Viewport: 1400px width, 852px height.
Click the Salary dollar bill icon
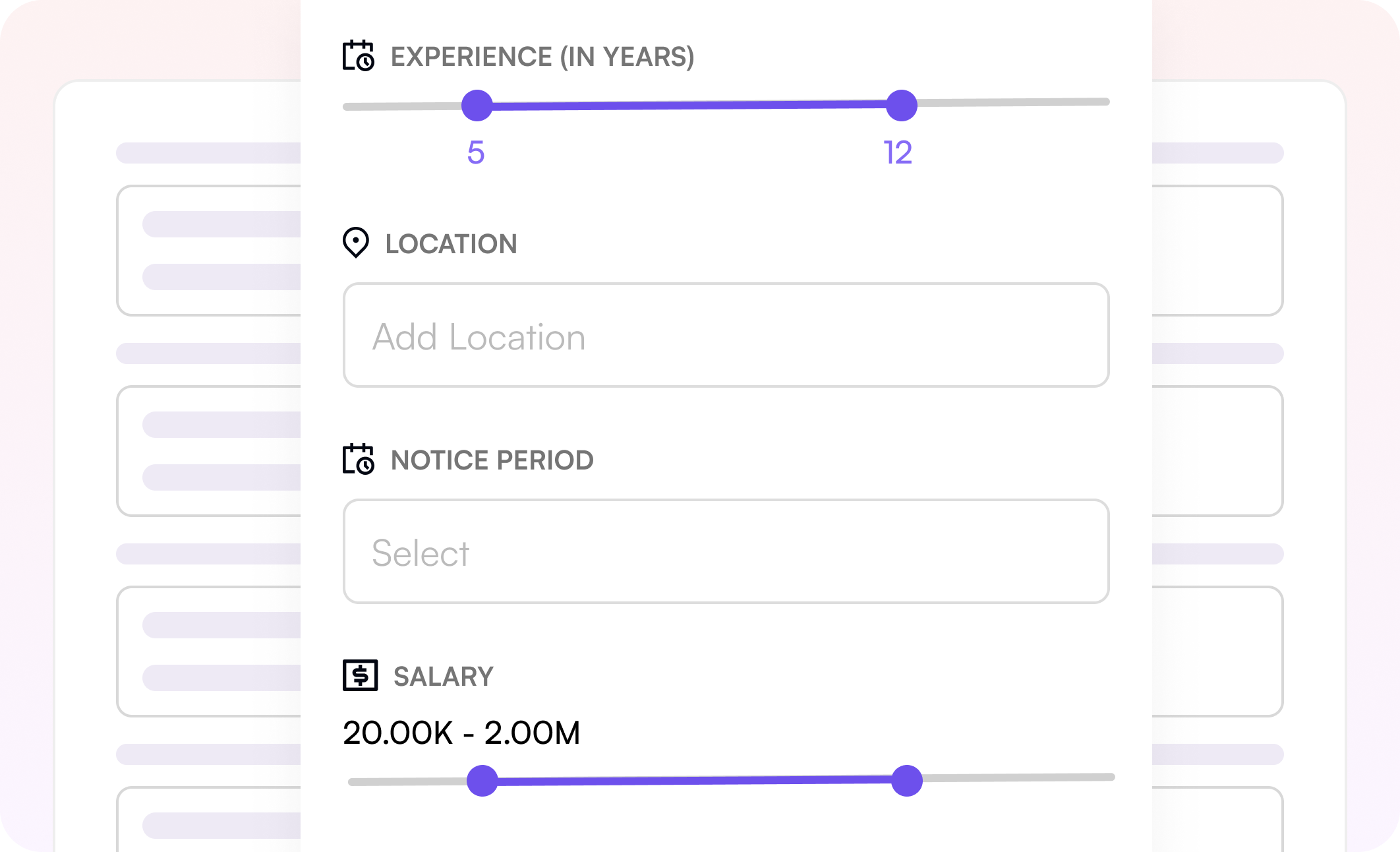pos(360,675)
